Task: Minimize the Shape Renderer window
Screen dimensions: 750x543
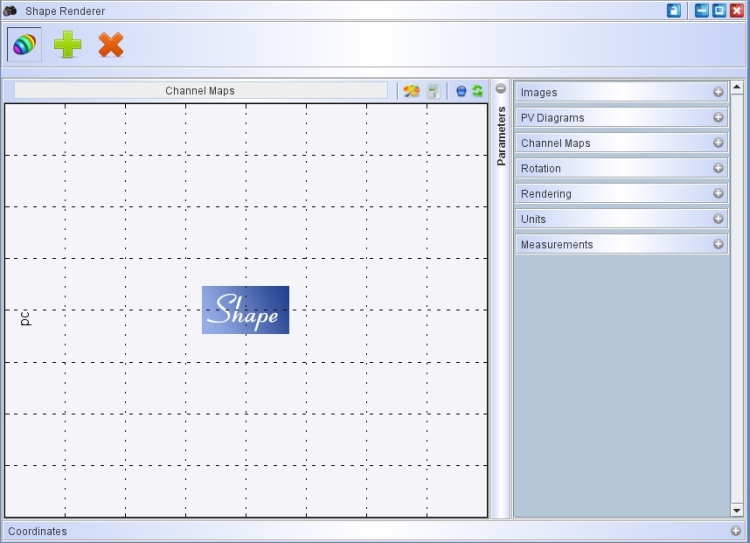Action: [x=702, y=10]
